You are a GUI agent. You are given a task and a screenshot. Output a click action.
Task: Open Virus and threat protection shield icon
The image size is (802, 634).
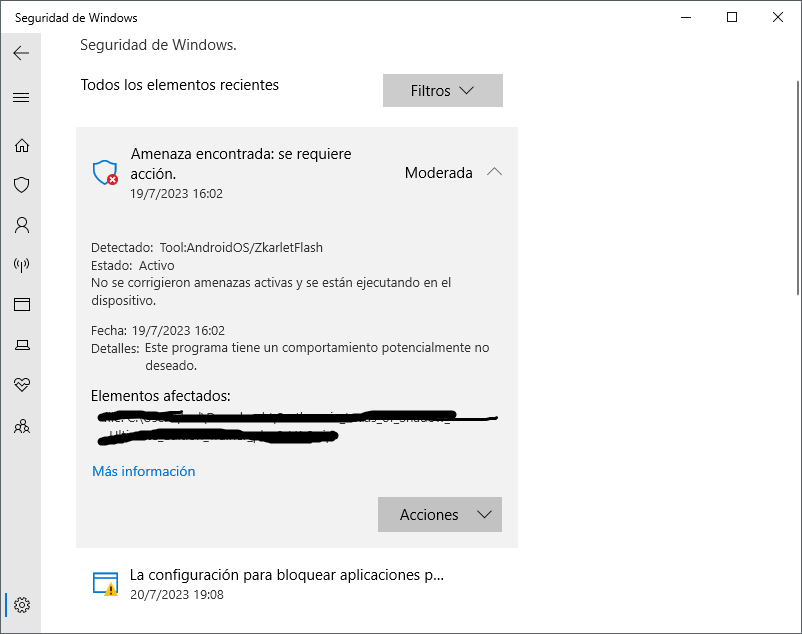tap(21, 185)
